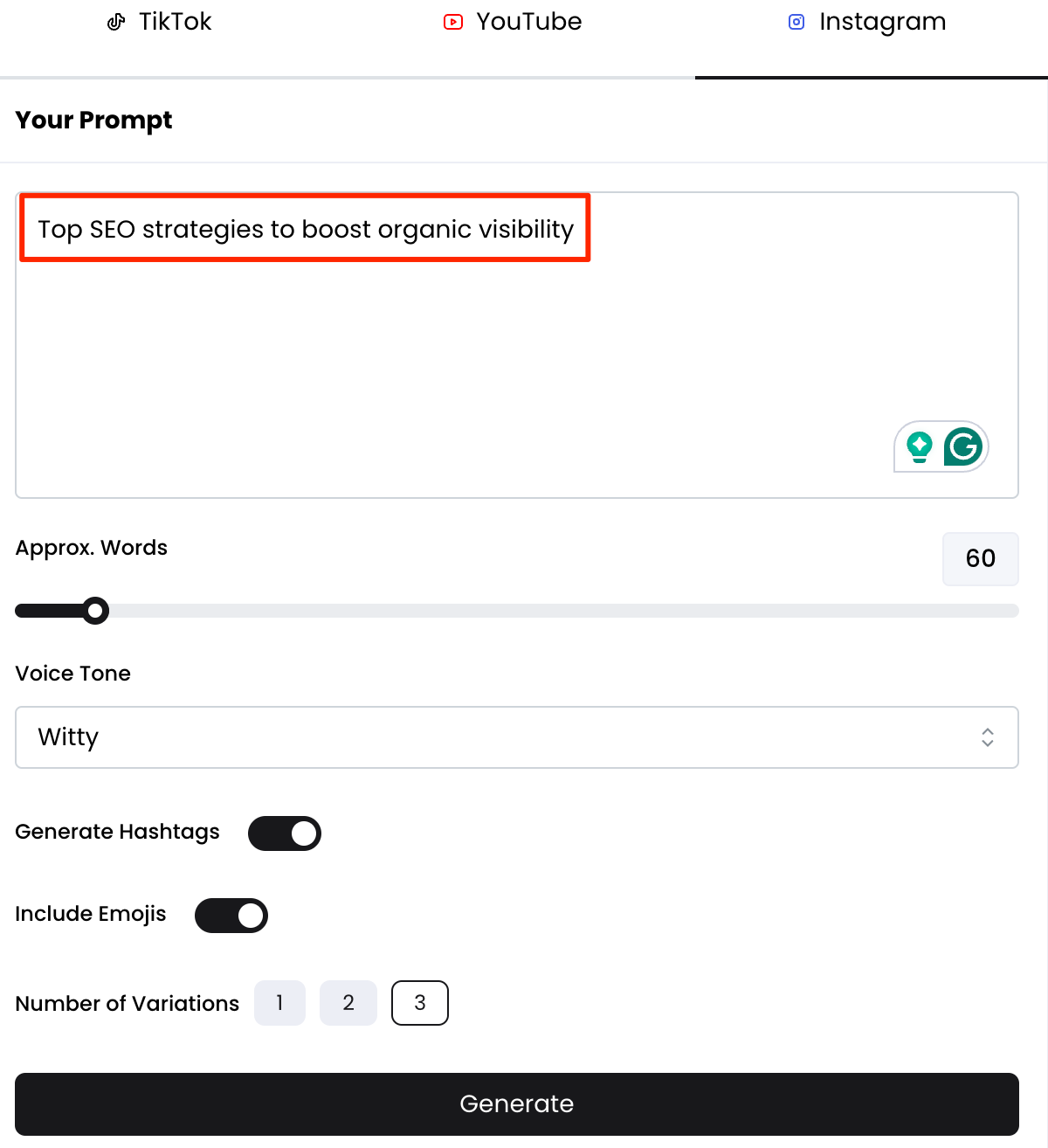Open the Voice Tone dropdown
Viewport: 1048px width, 1148px height.
coord(517,737)
